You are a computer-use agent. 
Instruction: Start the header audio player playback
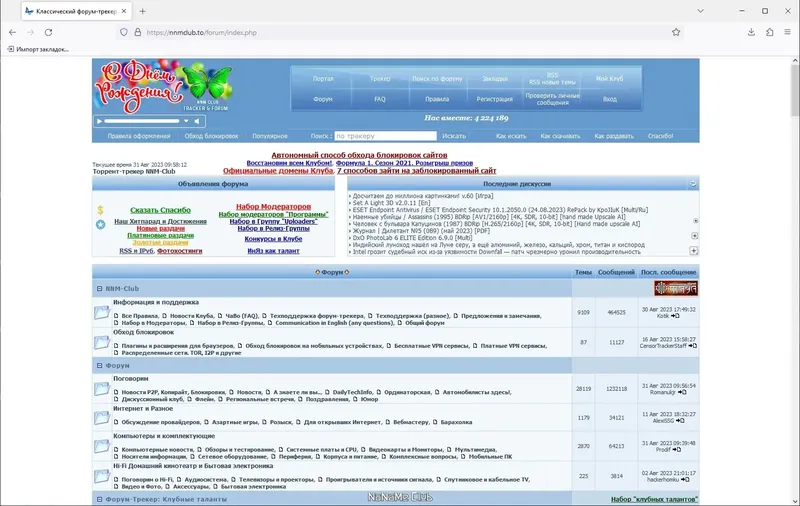(x=99, y=121)
